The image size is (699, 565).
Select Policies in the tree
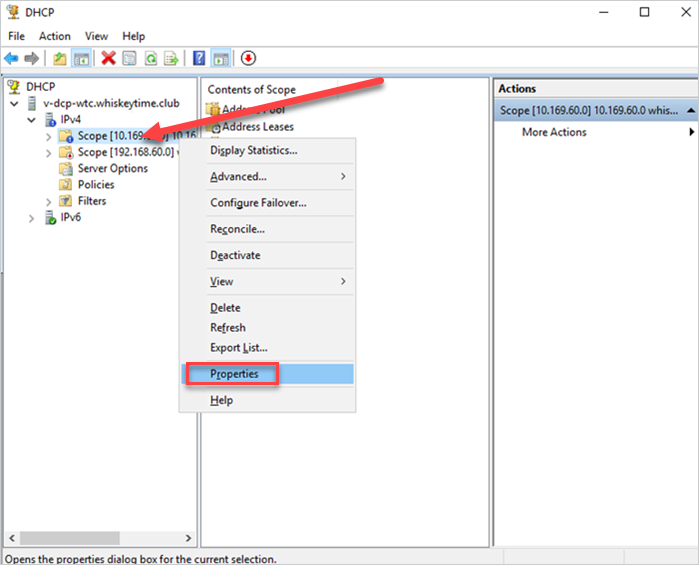pos(96,185)
